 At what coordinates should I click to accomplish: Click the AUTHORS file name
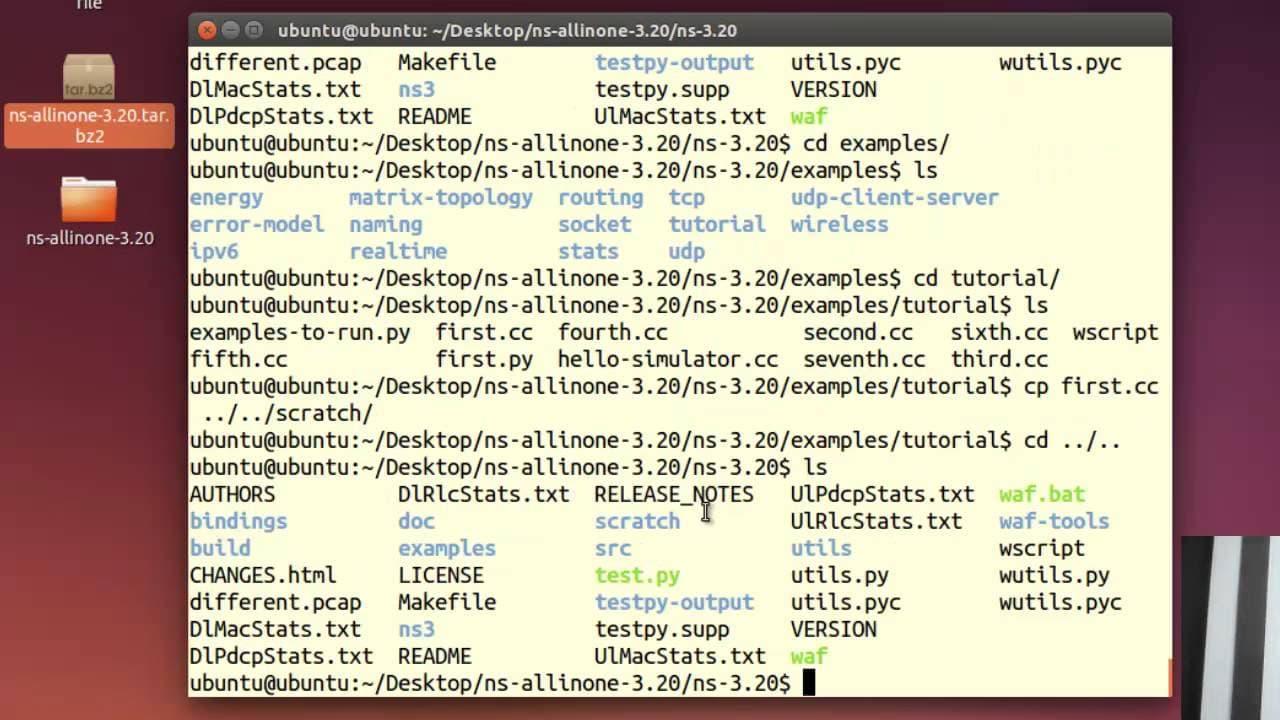[233, 495]
